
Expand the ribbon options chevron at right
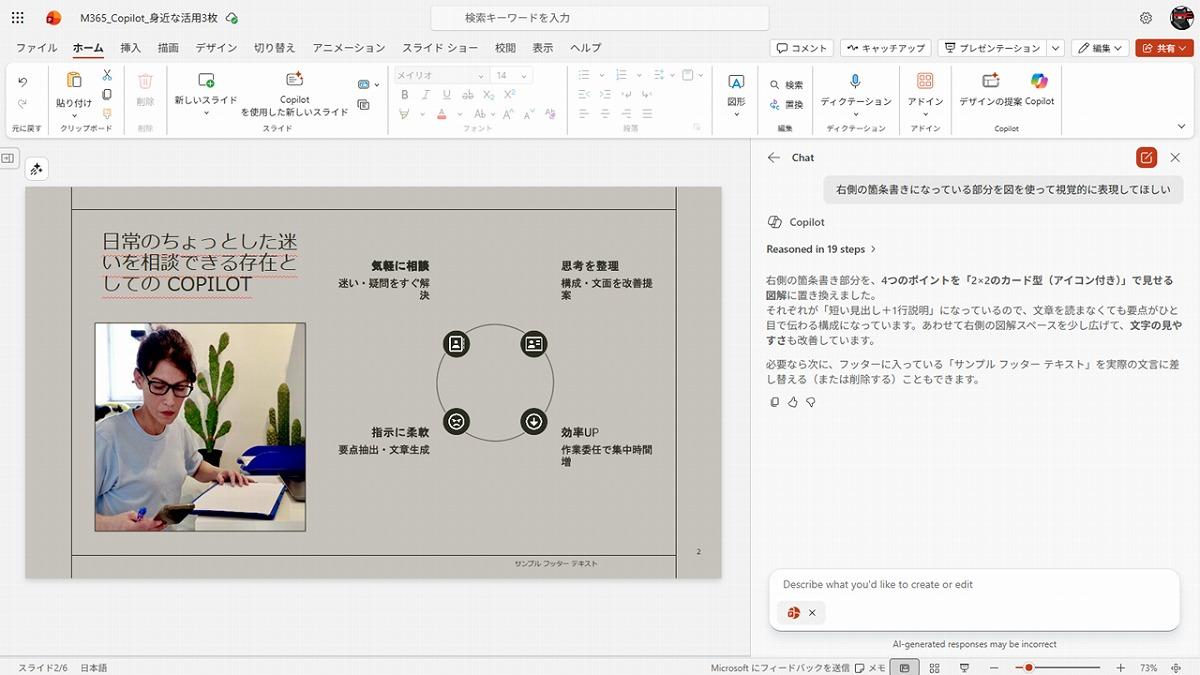(1181, 127)
